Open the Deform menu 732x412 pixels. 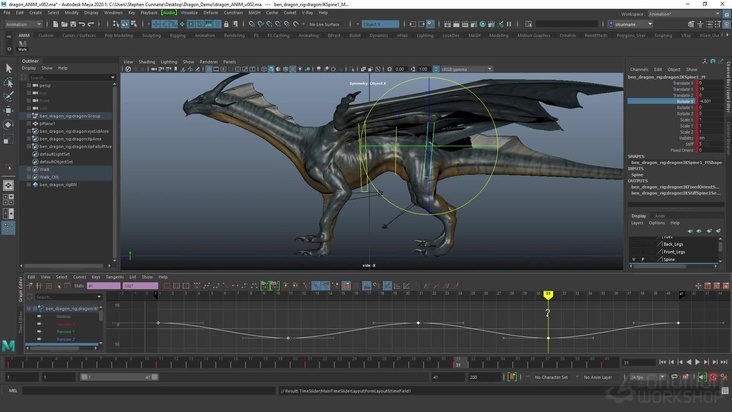tap(210, 13)
